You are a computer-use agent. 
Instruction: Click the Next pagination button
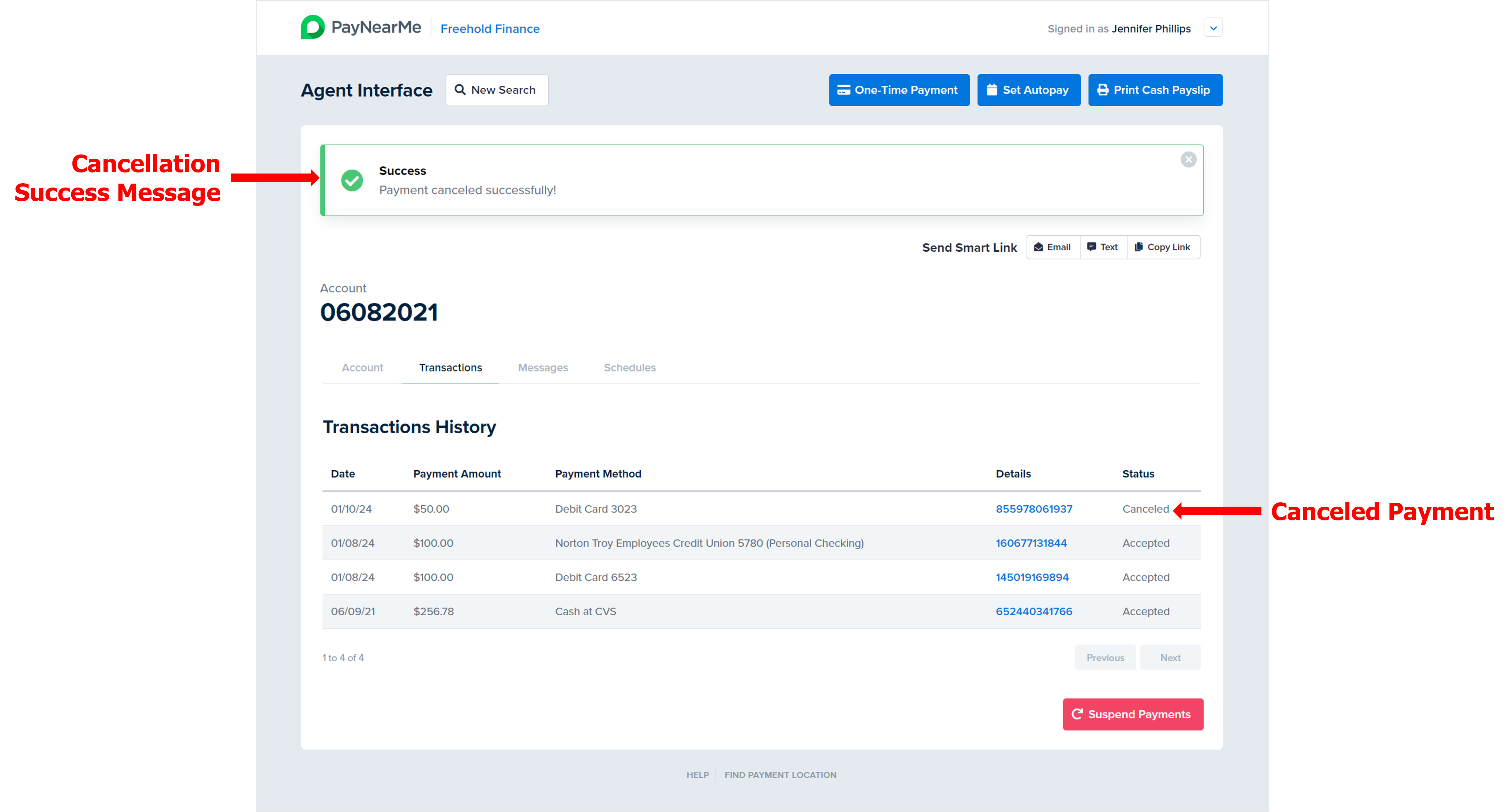[x=1170, y=658]
